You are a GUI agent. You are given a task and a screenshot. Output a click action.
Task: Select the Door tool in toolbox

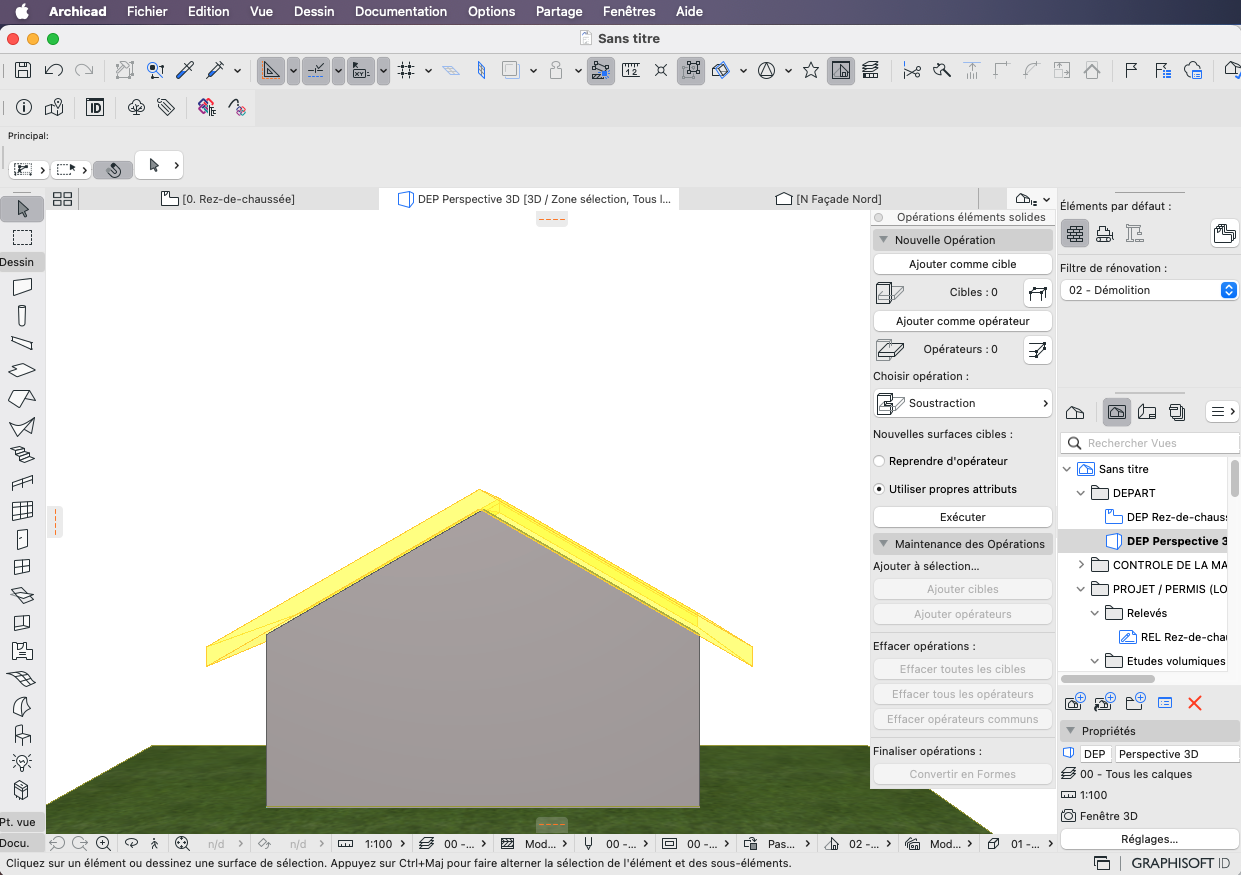coord(22,540)
